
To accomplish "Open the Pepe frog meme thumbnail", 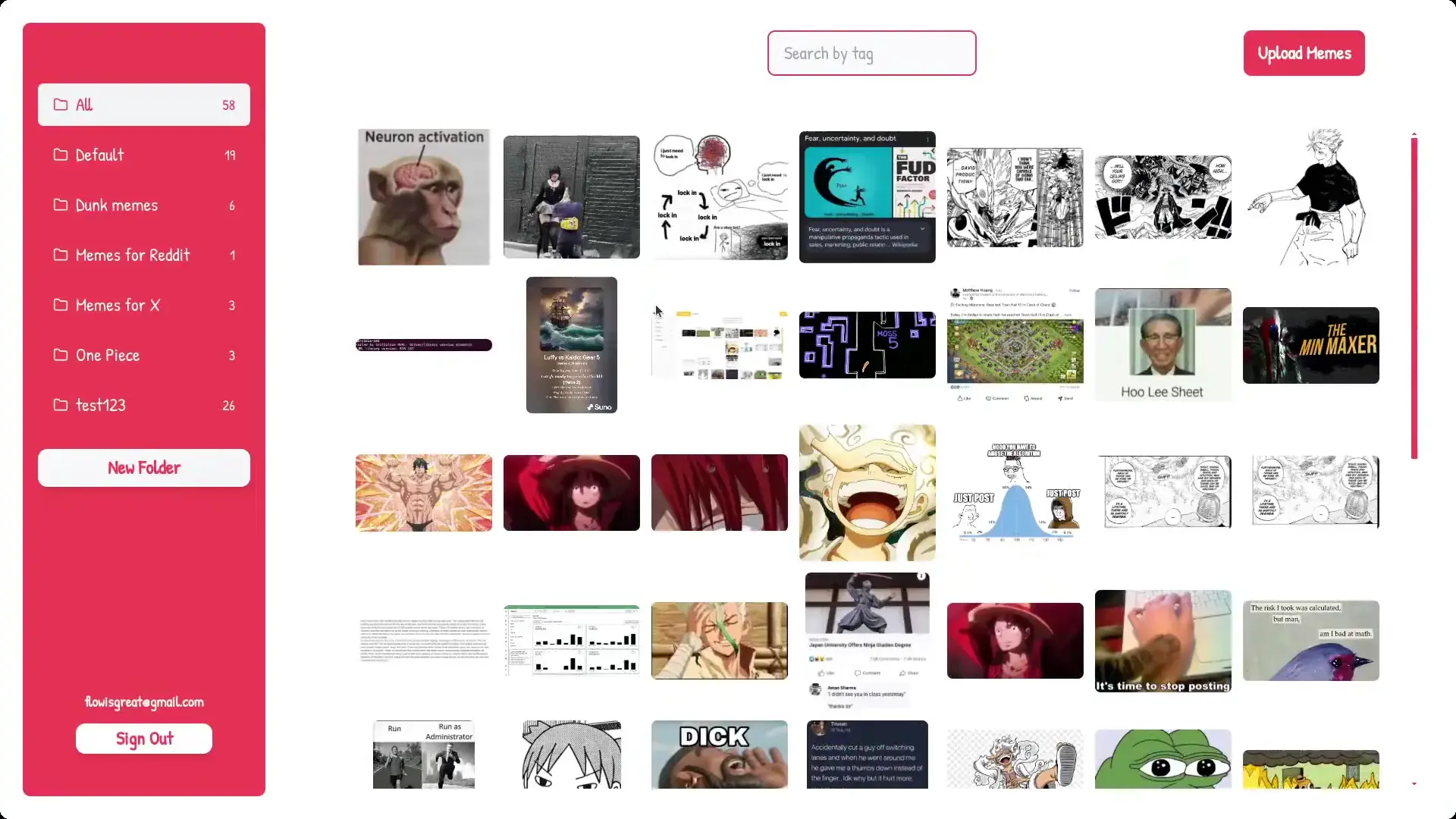I will [x=1163, y=758].
